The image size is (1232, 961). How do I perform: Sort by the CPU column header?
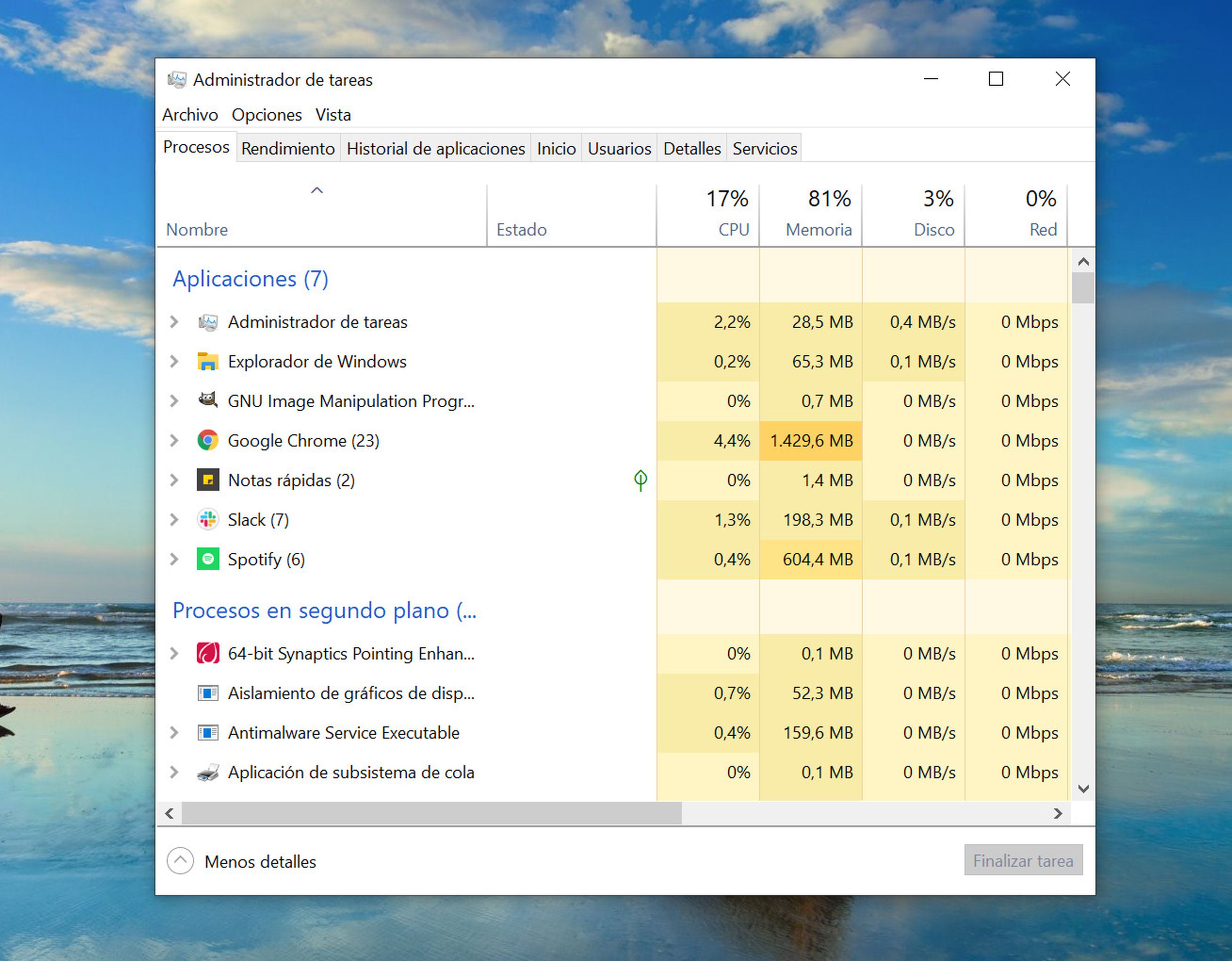click(x=733, y=229)
